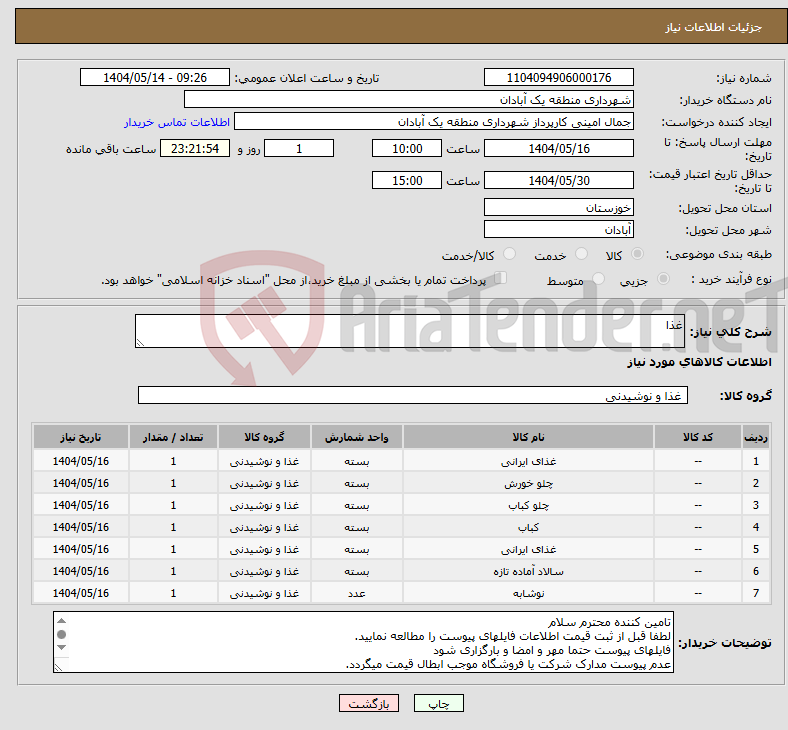Select the متوسط purchase type radio
Viewport: 788px width, 730px height.
(x=598, y=278)
